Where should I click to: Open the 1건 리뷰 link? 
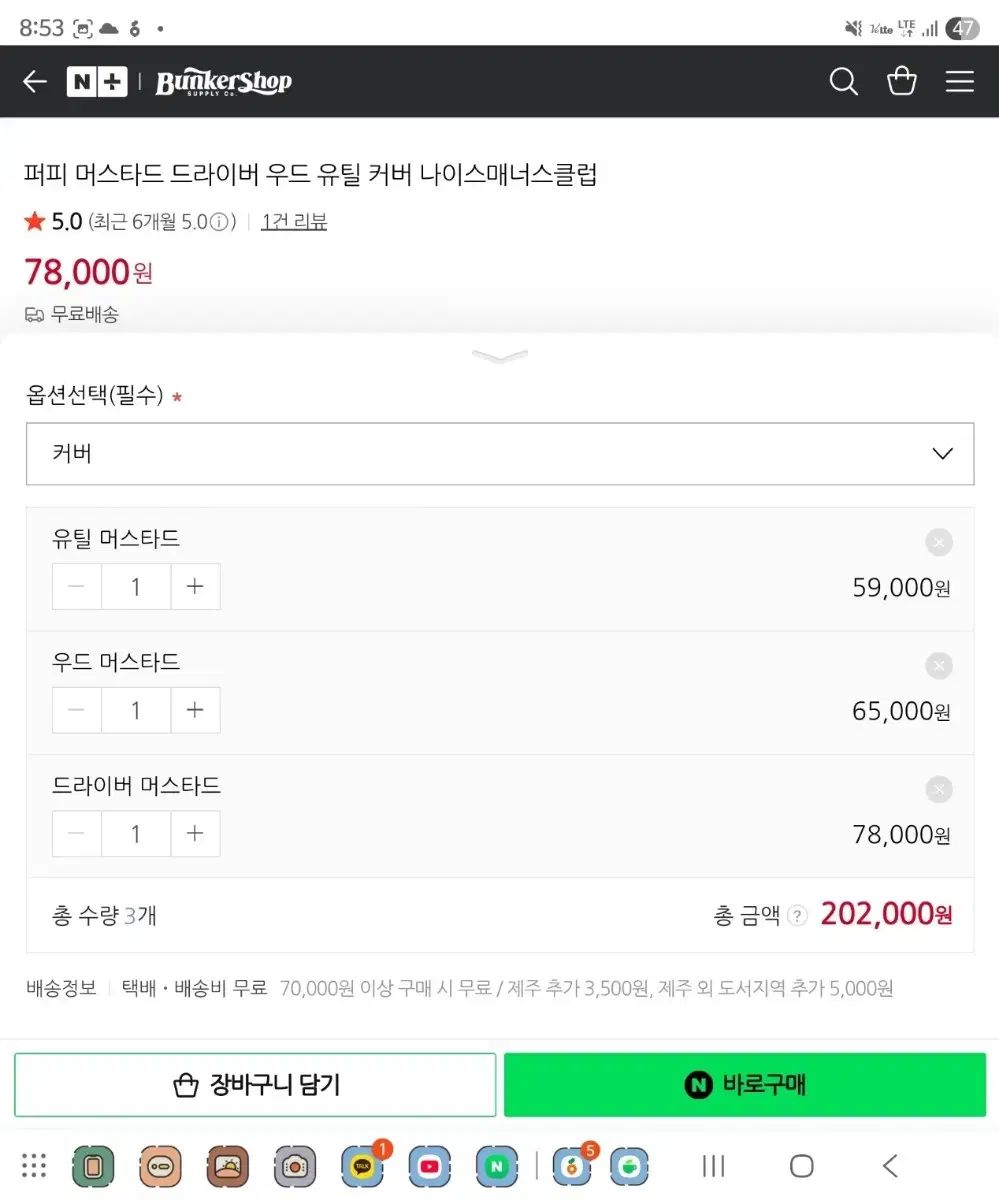click(x=294, y=222)
